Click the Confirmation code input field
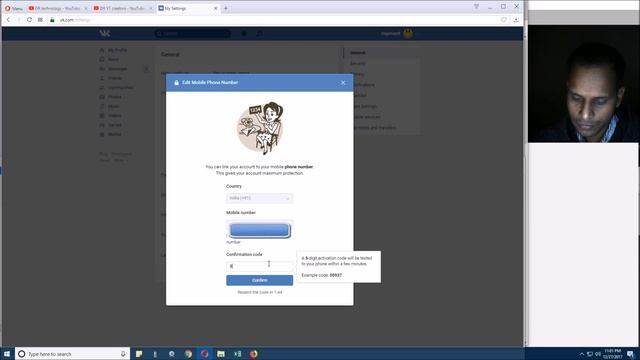Screen dimensions: 640x360 260,266
